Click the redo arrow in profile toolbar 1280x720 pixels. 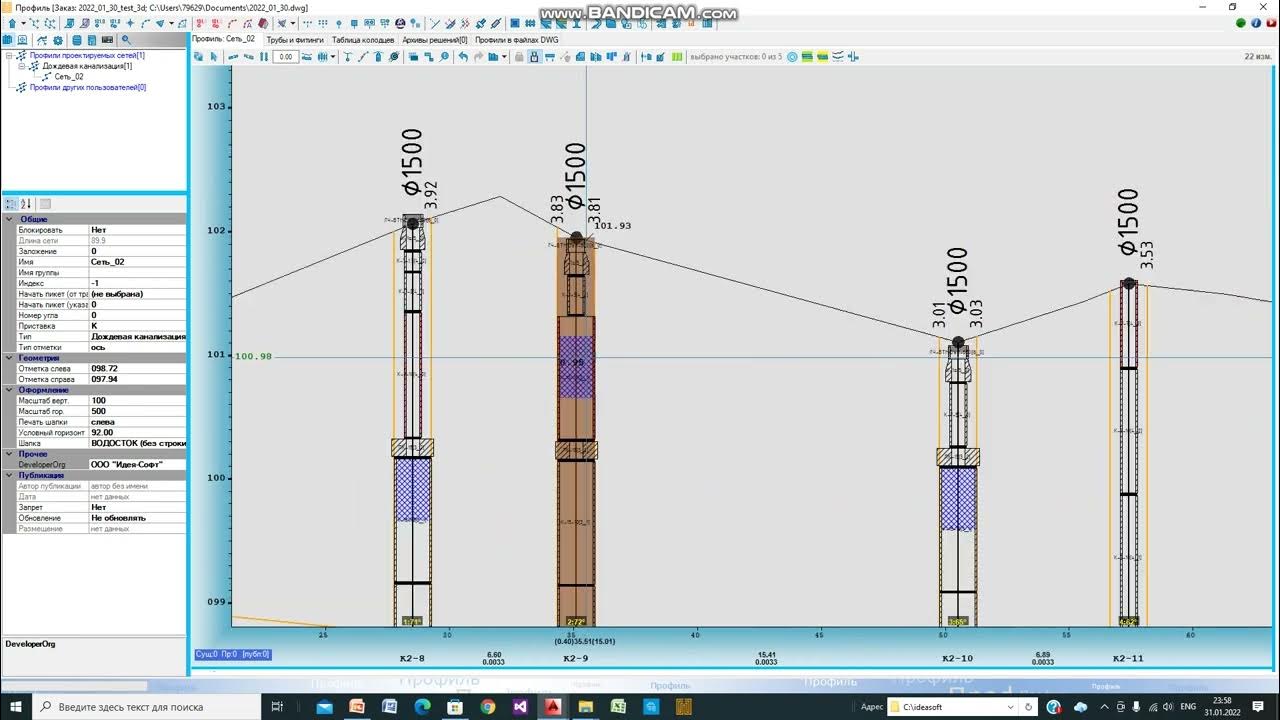pos(479,57)
